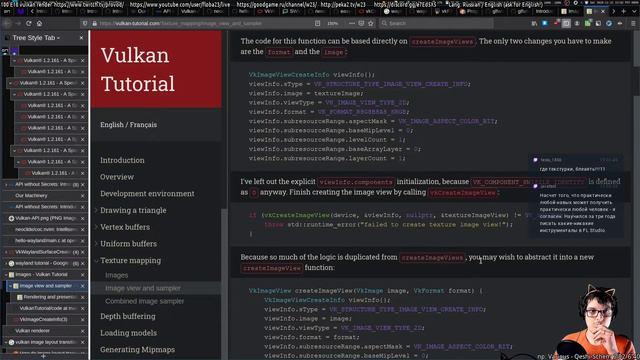Open the Introduction chapter

pyautogui.click(x=122, y=160)
